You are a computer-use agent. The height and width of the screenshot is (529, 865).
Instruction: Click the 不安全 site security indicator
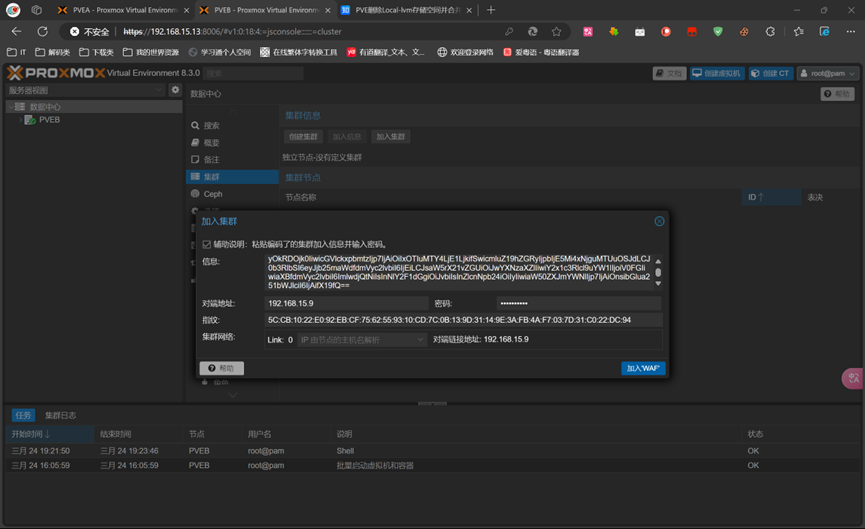(90, 32)
